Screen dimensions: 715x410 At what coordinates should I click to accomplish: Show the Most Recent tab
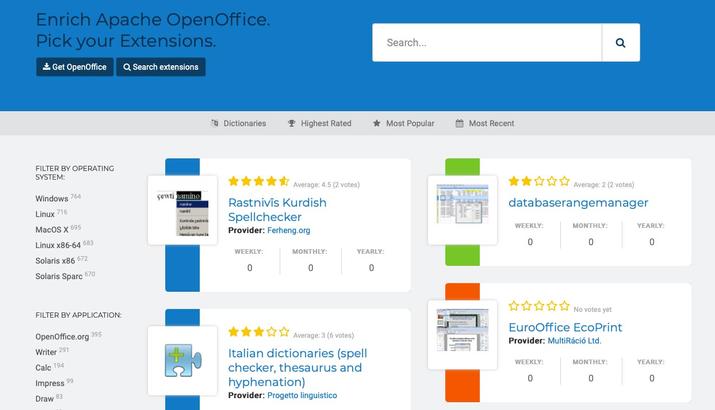485,123
